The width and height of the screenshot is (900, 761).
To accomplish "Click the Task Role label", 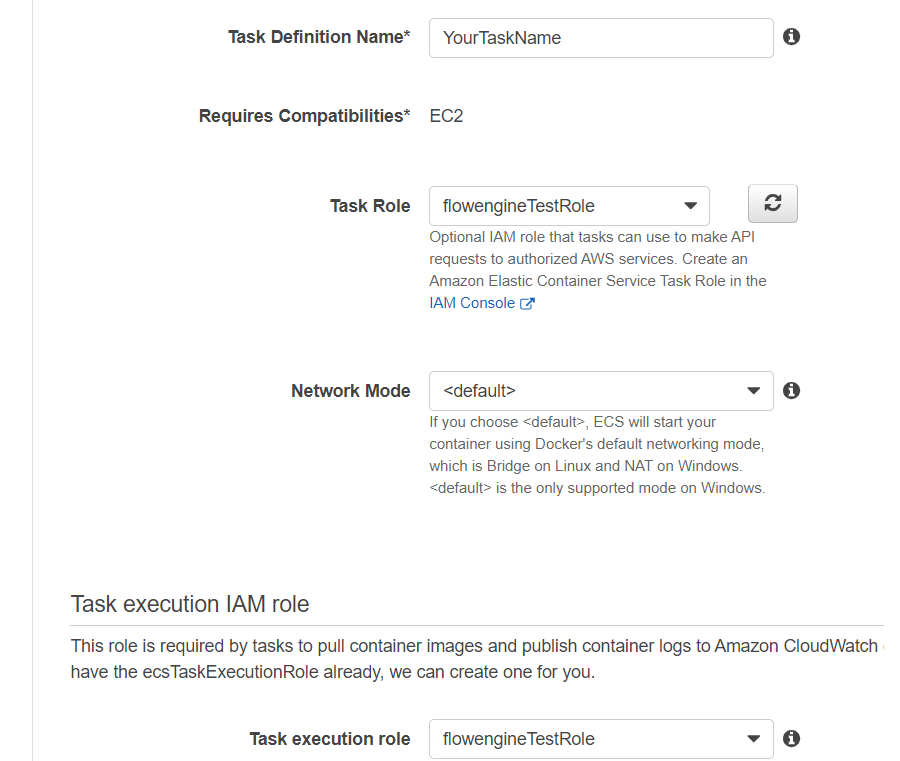I will pyautogui.click(x=370, y=205).
